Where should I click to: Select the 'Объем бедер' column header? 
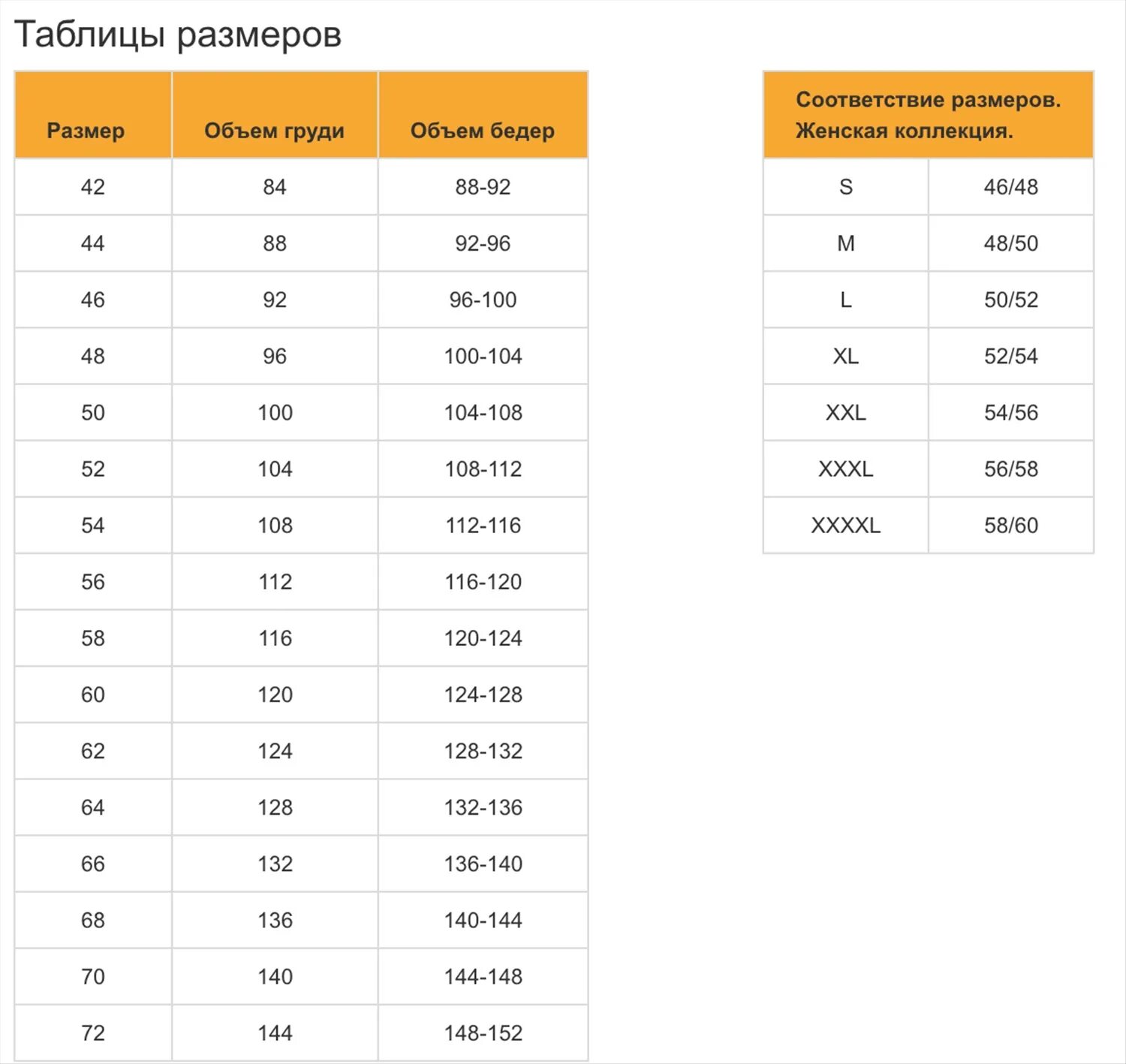click(x=483, y=115)
